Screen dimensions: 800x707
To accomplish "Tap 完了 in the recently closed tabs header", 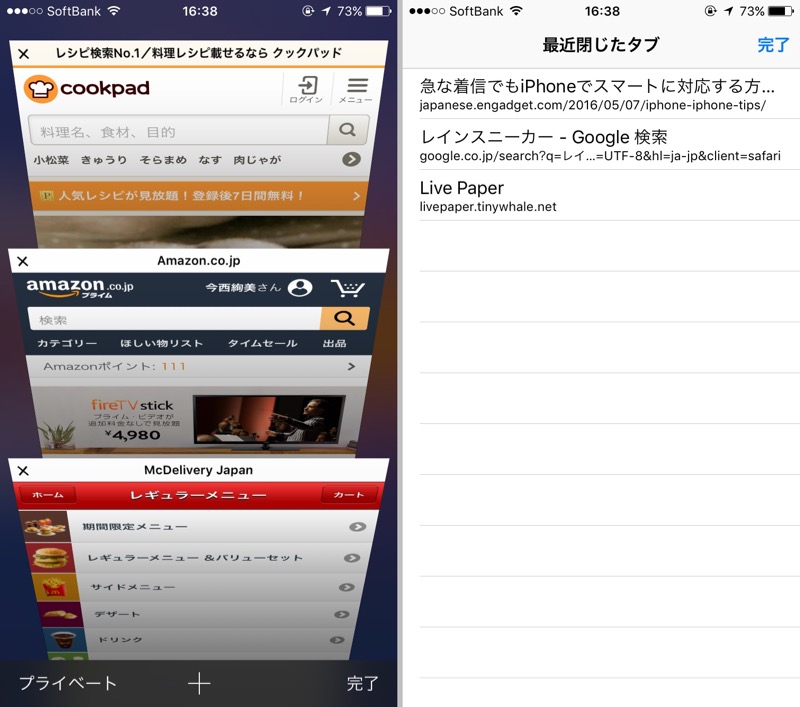I will (773, 45).
